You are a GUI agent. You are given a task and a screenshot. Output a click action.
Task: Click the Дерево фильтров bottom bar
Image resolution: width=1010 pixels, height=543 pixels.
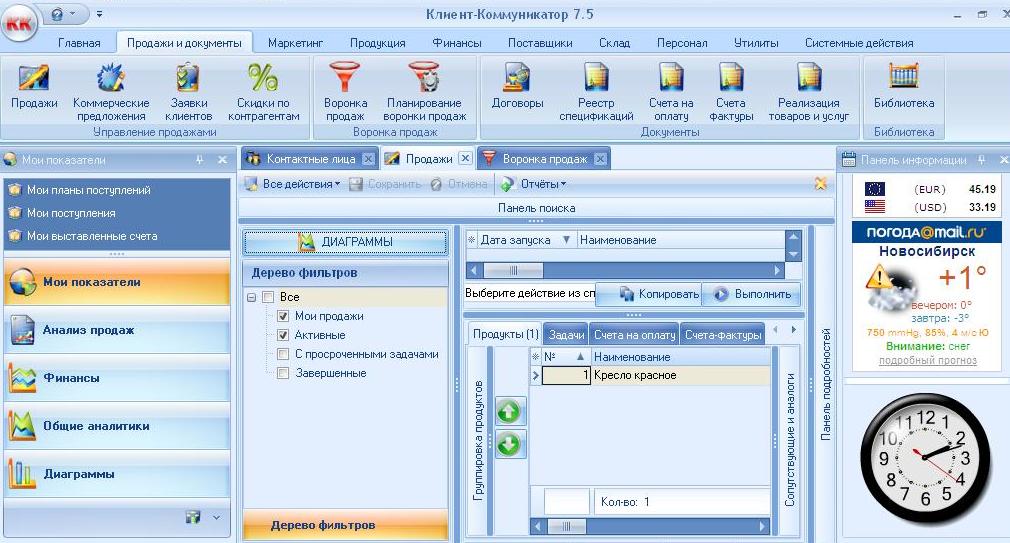345,525
